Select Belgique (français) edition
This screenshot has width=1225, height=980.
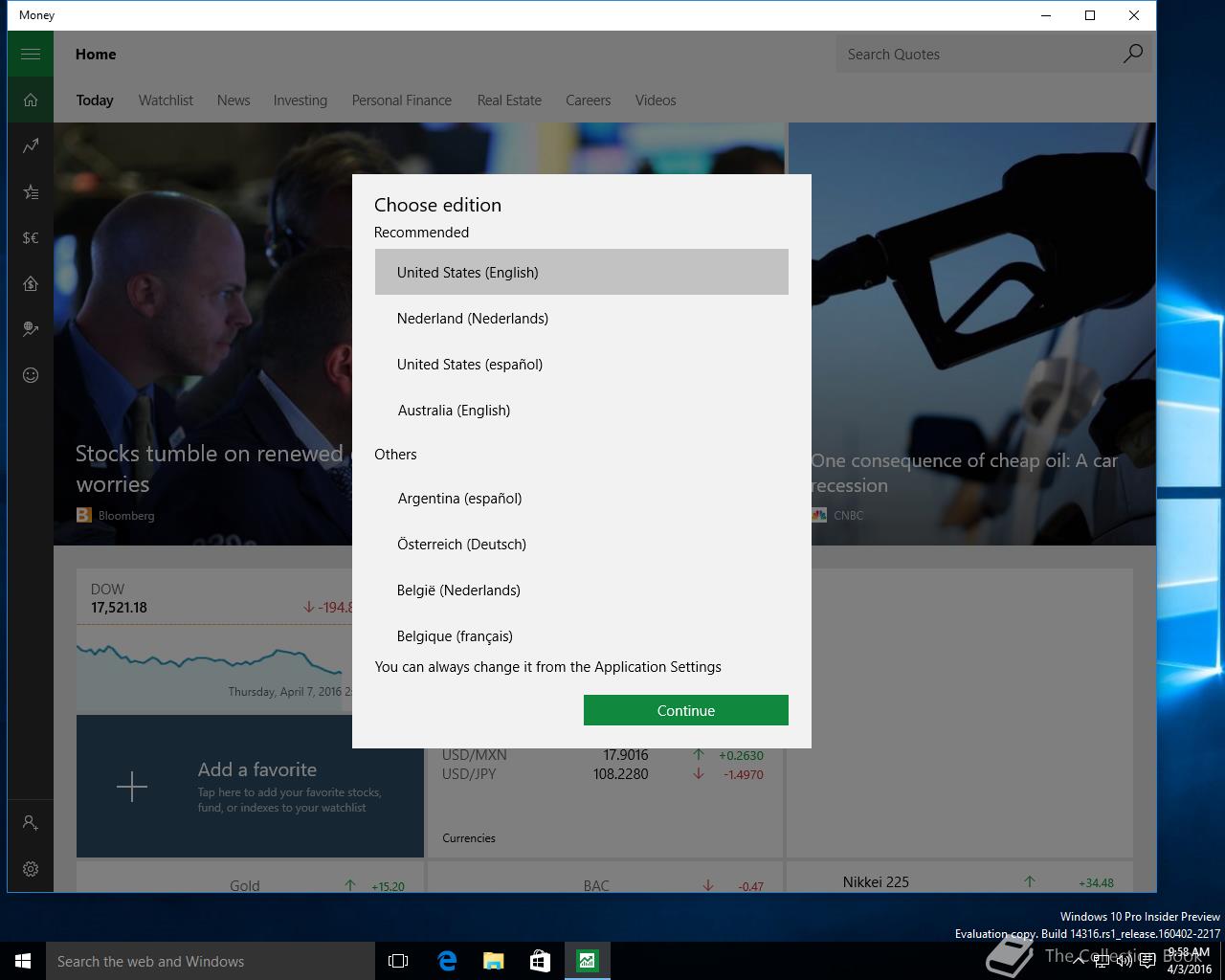[582, 635]
